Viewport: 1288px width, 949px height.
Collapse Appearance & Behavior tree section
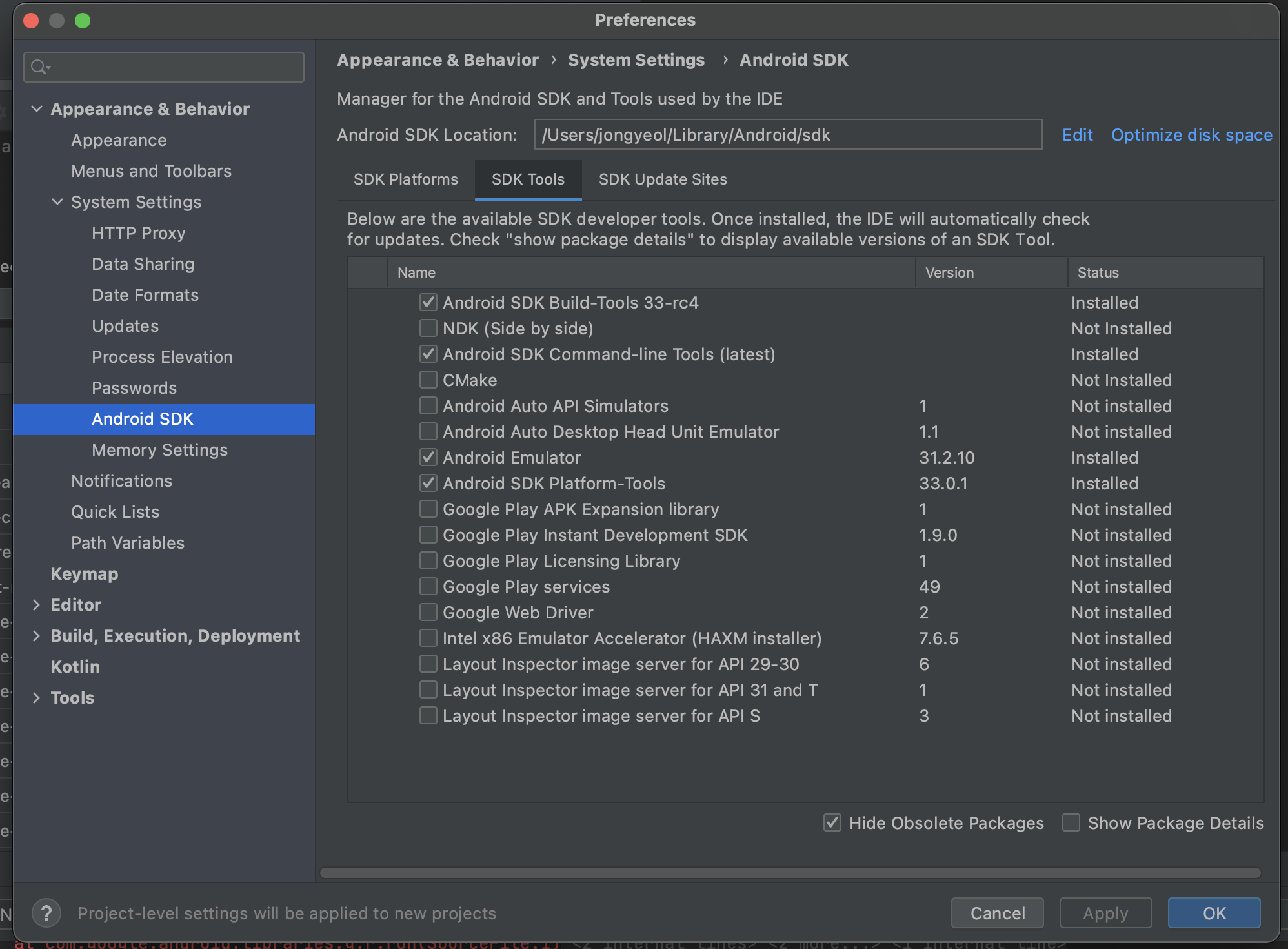pos(37,109)
